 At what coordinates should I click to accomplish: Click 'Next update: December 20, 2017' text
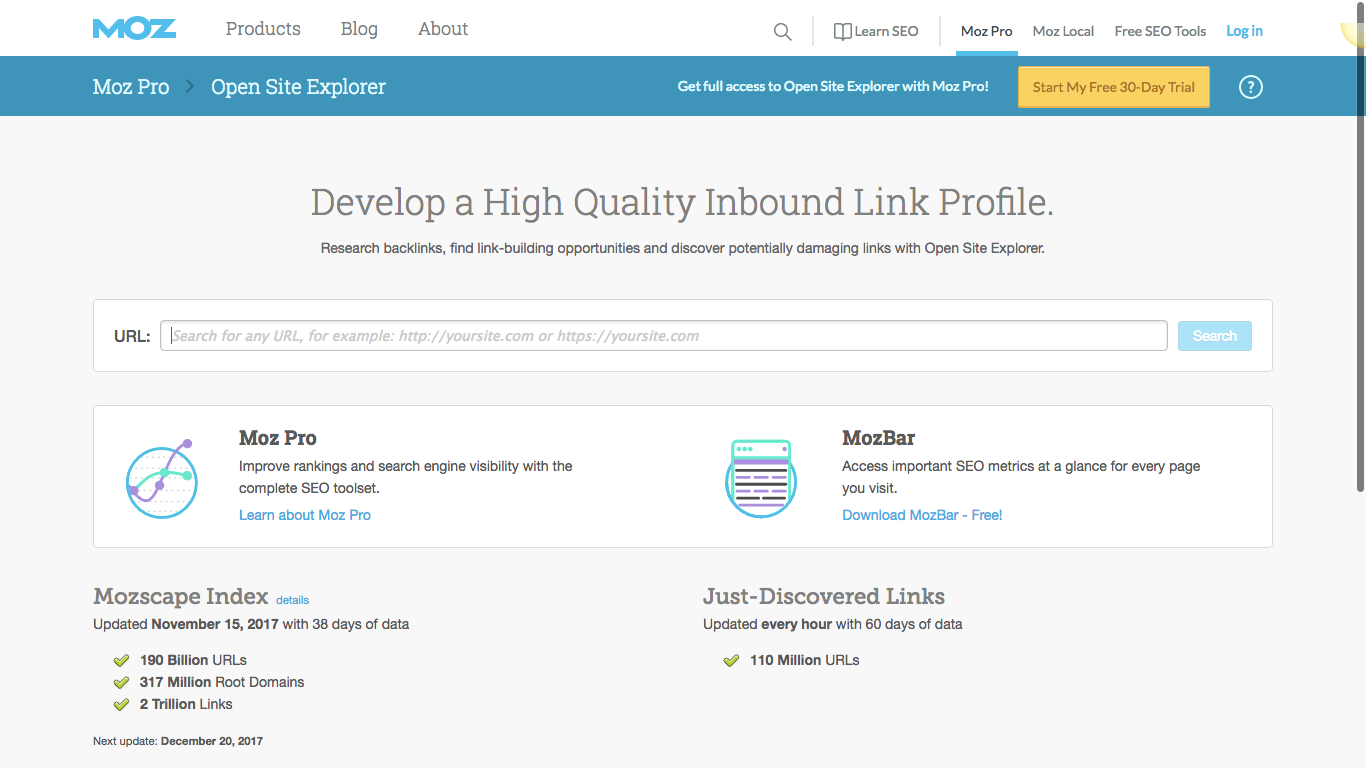click(178, 741)
